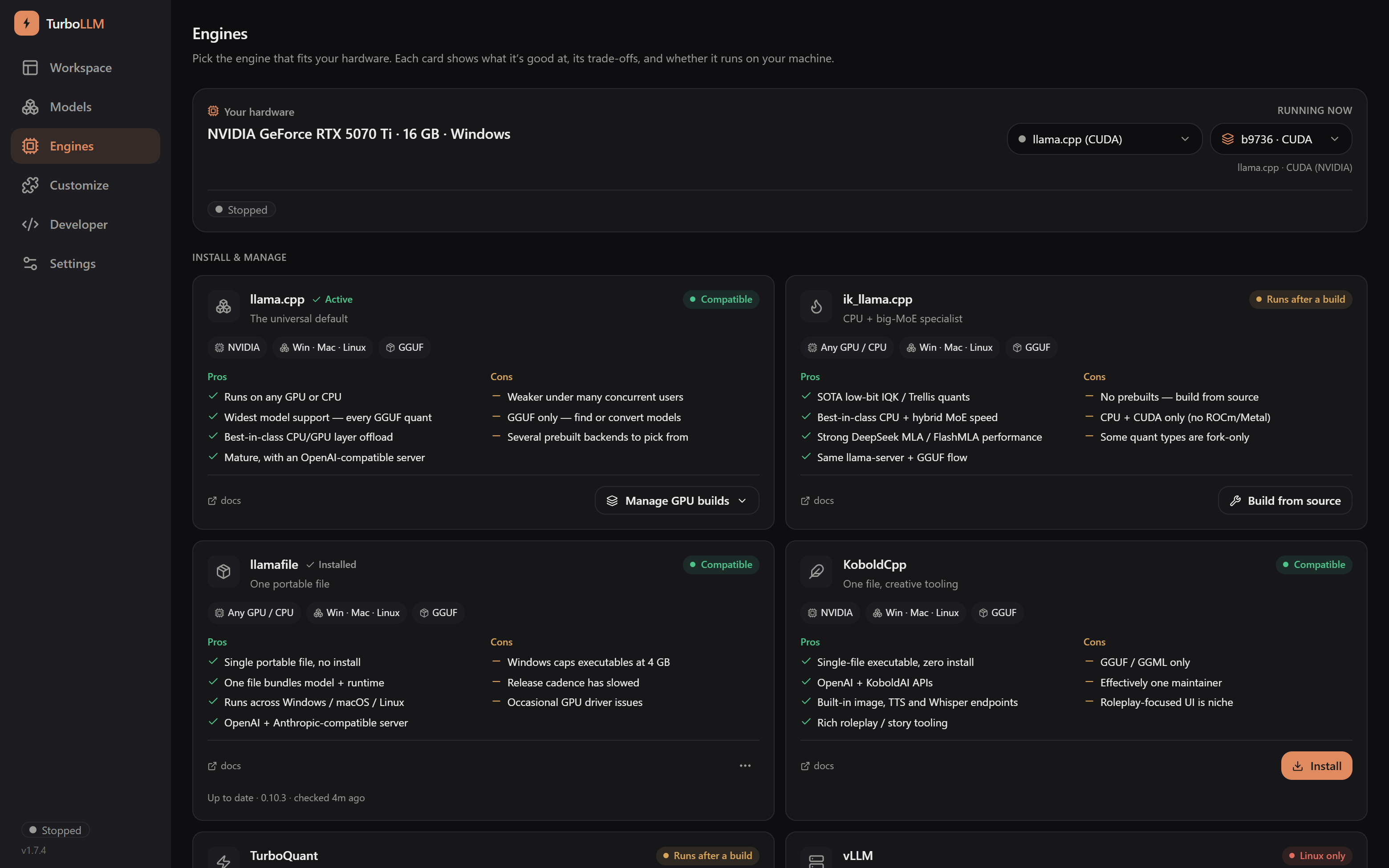Click Build from source for ik_llama.cpp
The height and width of the screenshot is (868, 1389).
click(1284, 501)
